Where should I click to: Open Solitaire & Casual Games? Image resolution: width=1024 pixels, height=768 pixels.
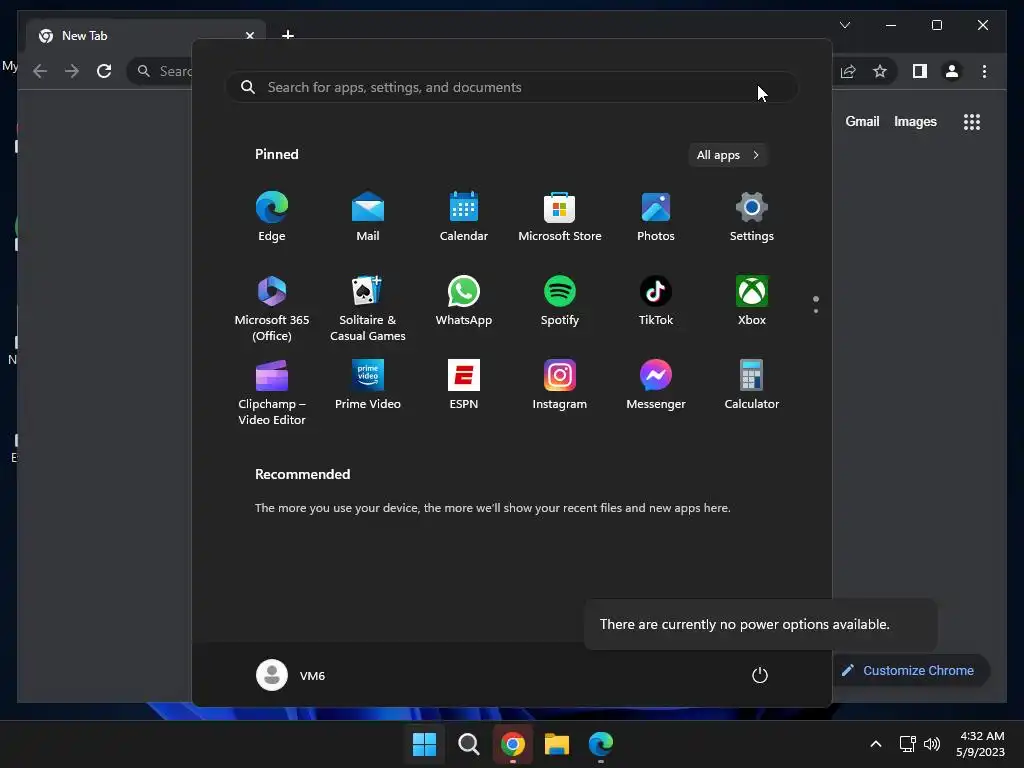pos(368,308)
